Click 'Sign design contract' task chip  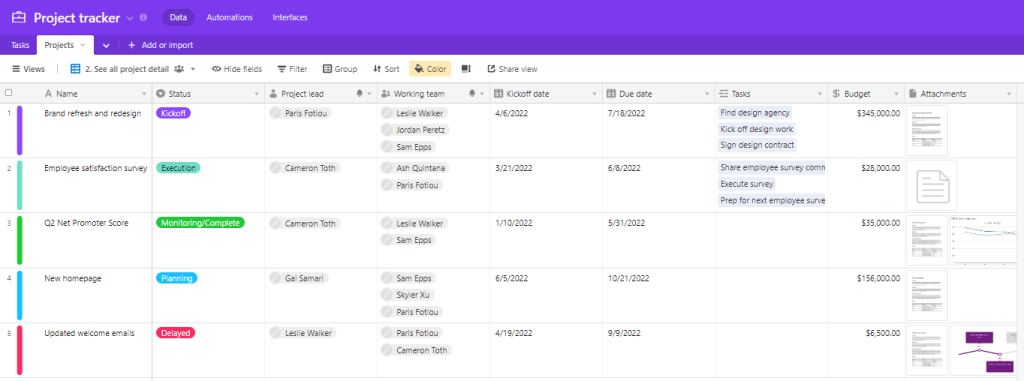click(758, 145)
